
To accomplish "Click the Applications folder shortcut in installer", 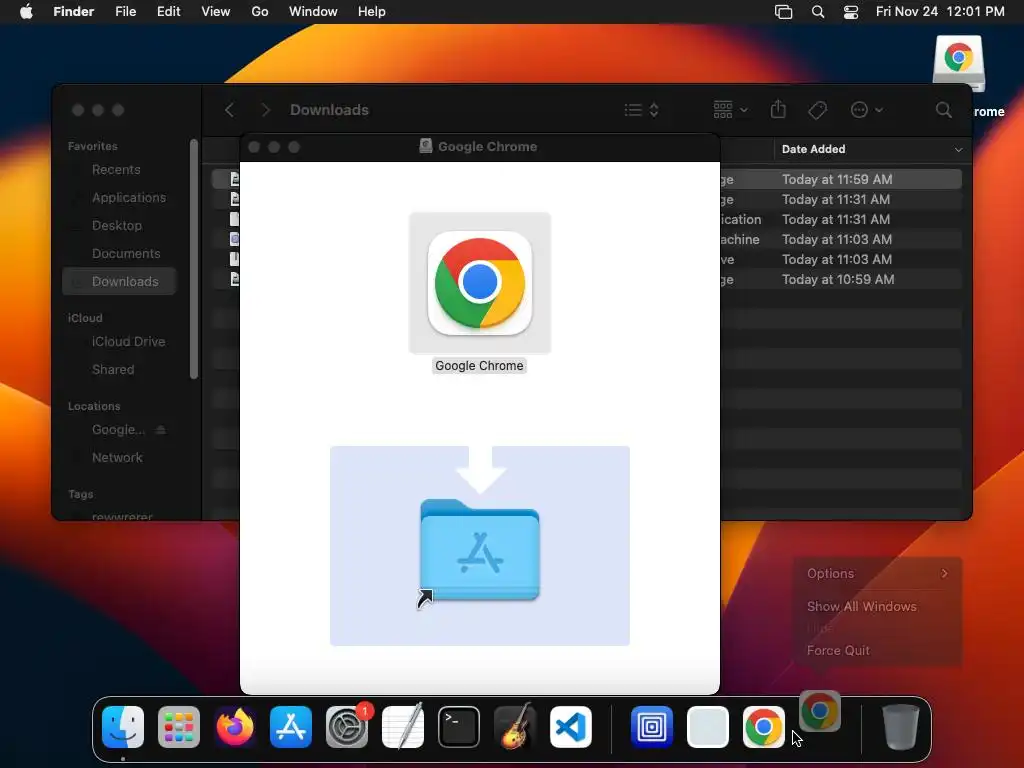I will [x=480, y=550].
